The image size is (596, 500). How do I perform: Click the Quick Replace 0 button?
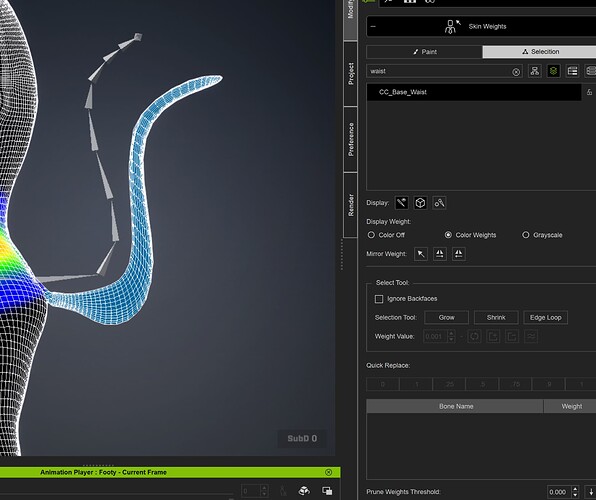pyautogui.click(x=383, y=384)
